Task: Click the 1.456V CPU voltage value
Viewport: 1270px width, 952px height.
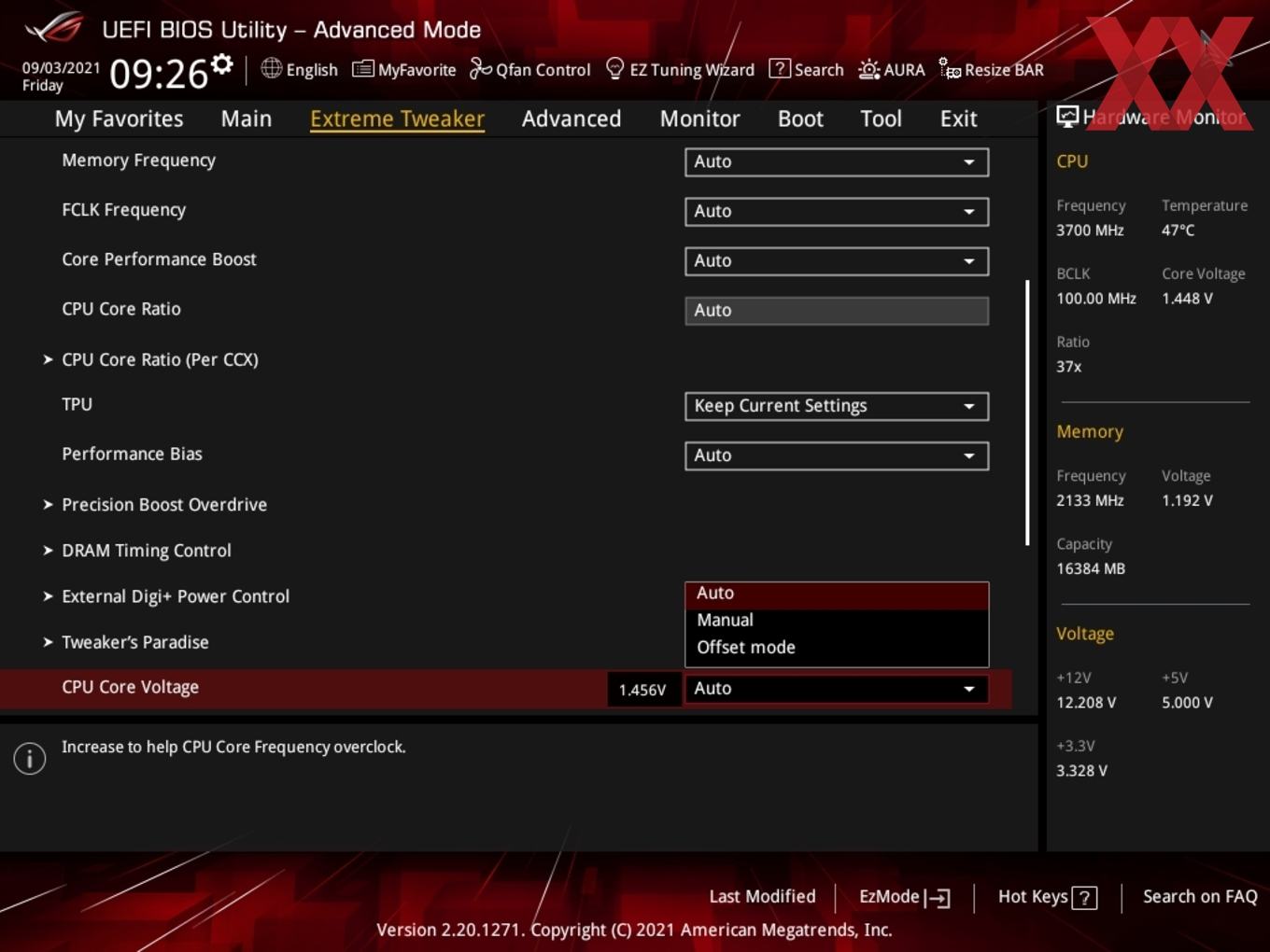Action: pyautogui.click(x=642, y=690)
